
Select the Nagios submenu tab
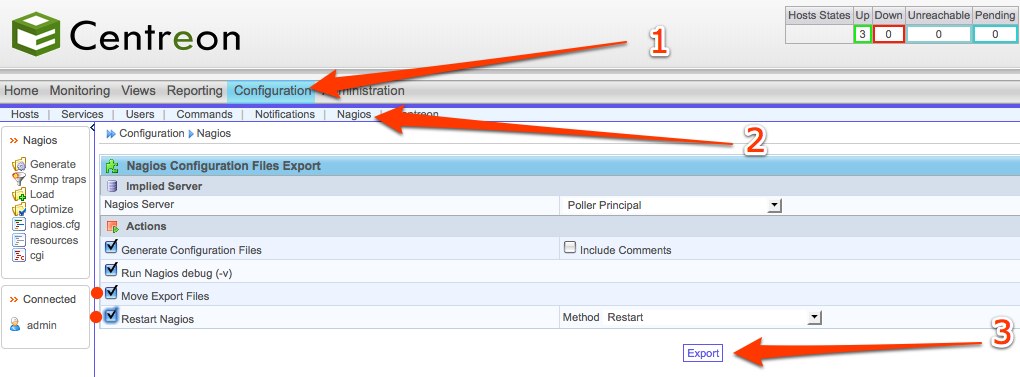(354, 114)
